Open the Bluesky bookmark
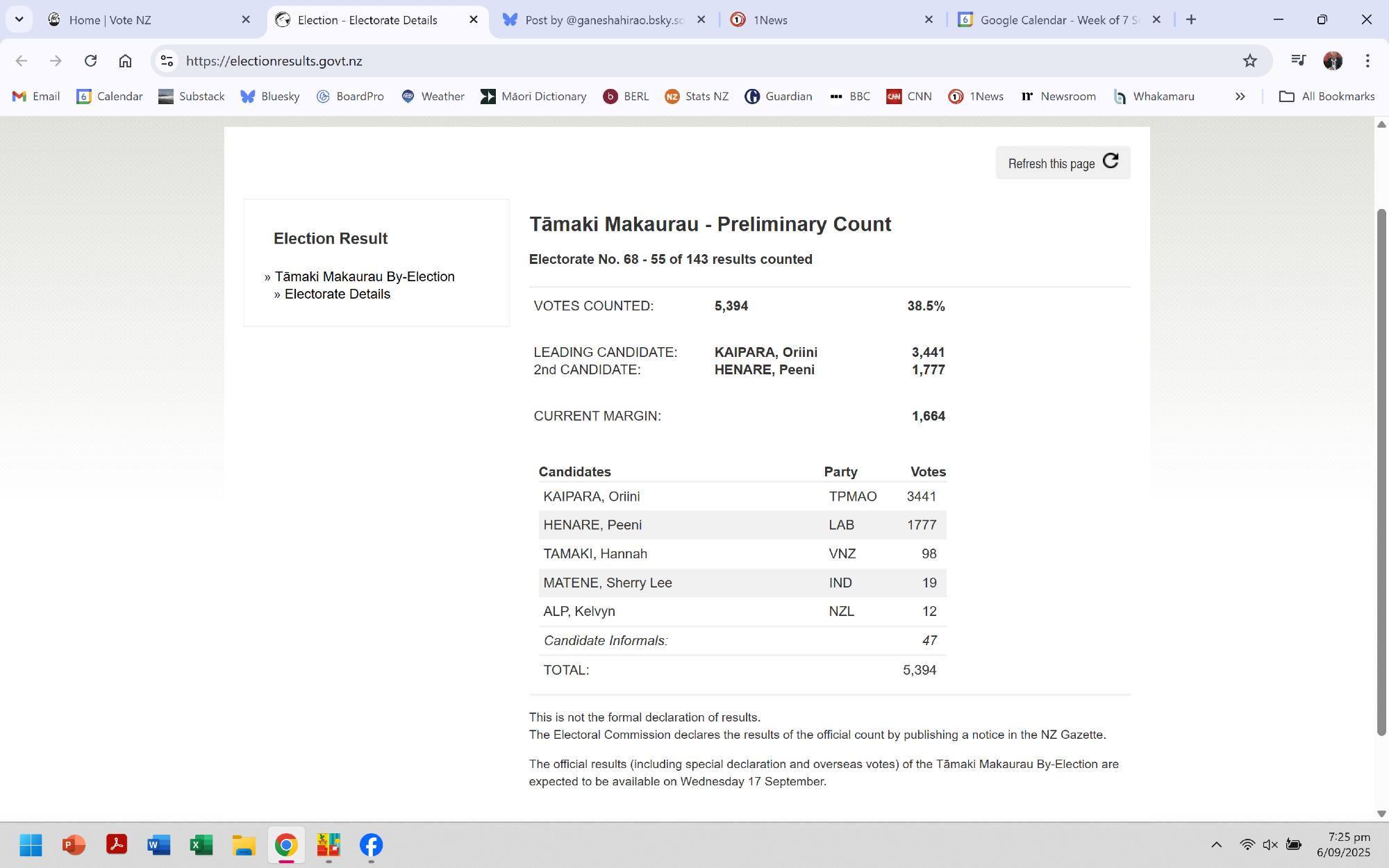The image size is (1389, 868). [x=270, y=97]
